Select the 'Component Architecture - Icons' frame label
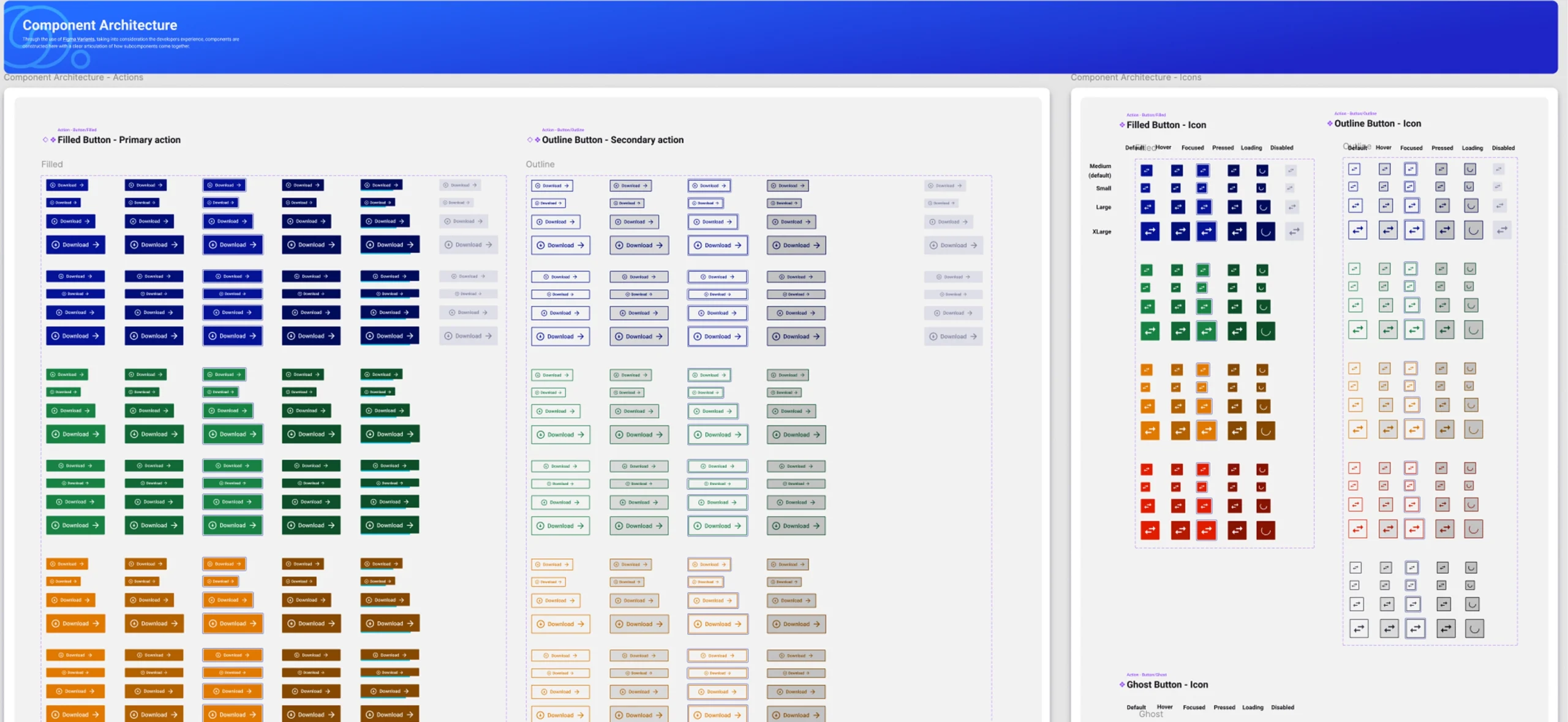This screenshot has height=722, width=1568. pyautogui.click(x=1136, y=77)
